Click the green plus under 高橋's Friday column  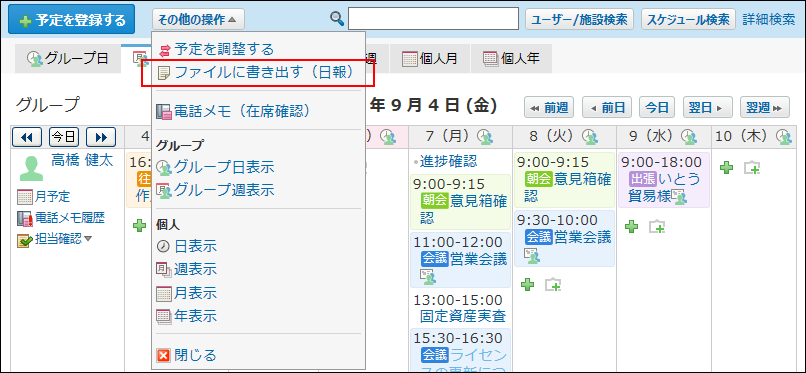click(139, 226)
